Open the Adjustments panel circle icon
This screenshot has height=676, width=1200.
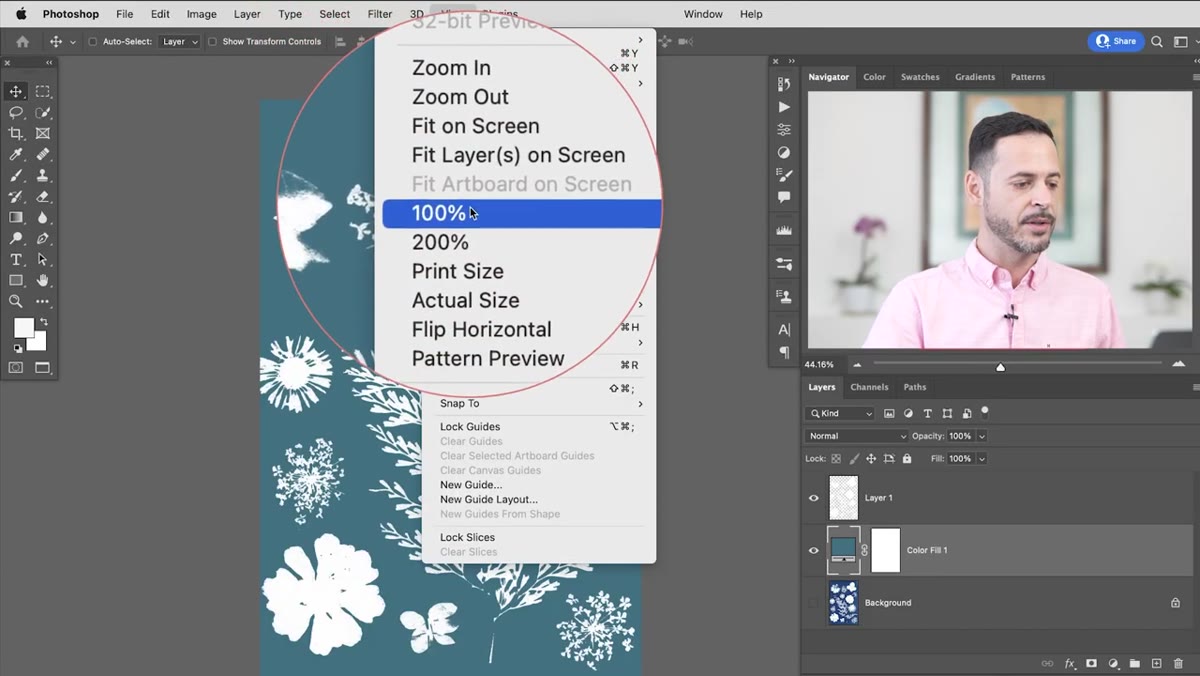tap(784, 153)
